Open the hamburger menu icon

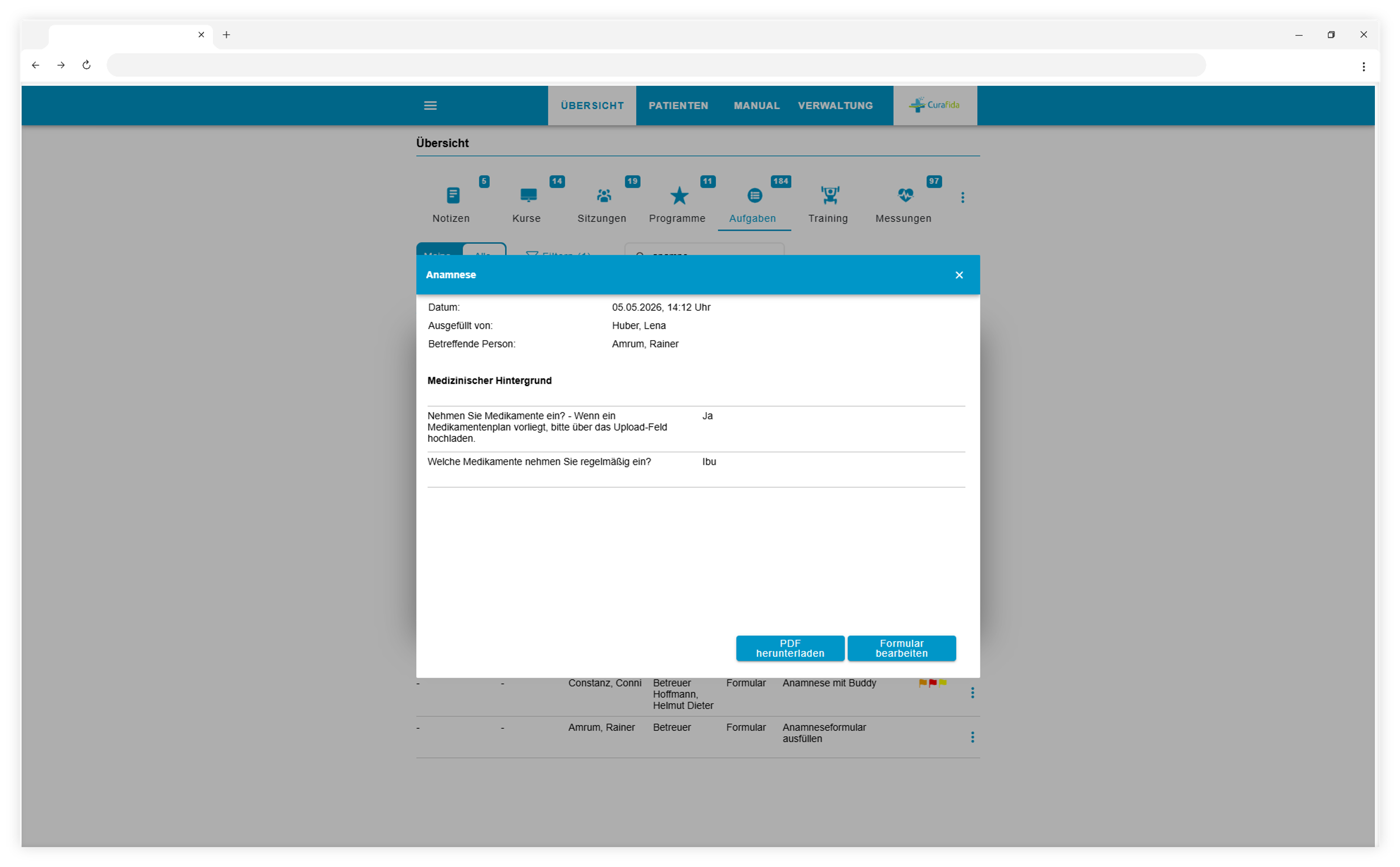pyautogui.click(x=430, y=106)
